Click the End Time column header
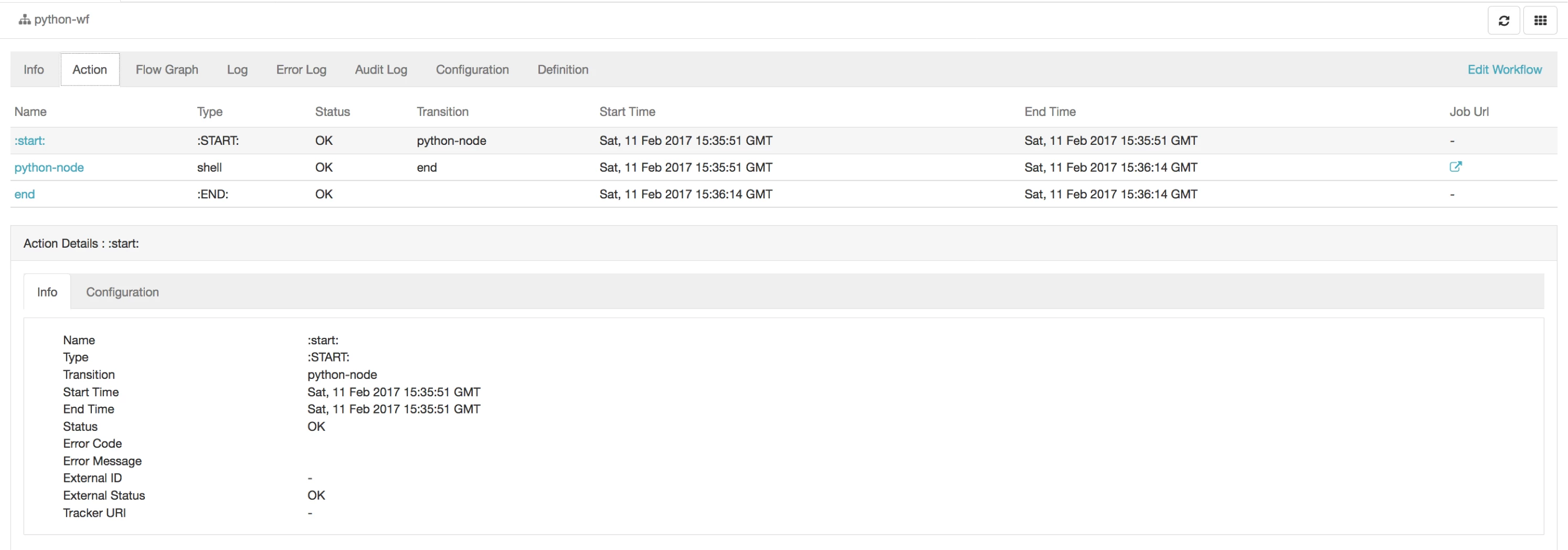The width and height of the screenshot is (1568, 550). (x=1050, y=111)
